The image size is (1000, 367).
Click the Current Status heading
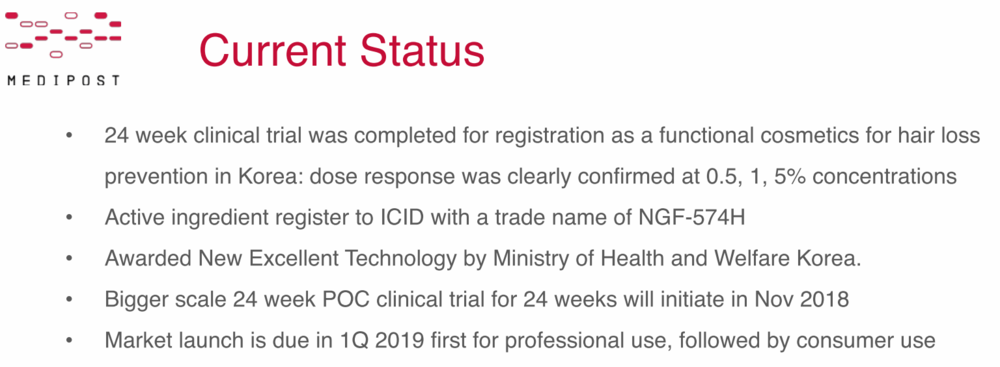pos(342,50)
